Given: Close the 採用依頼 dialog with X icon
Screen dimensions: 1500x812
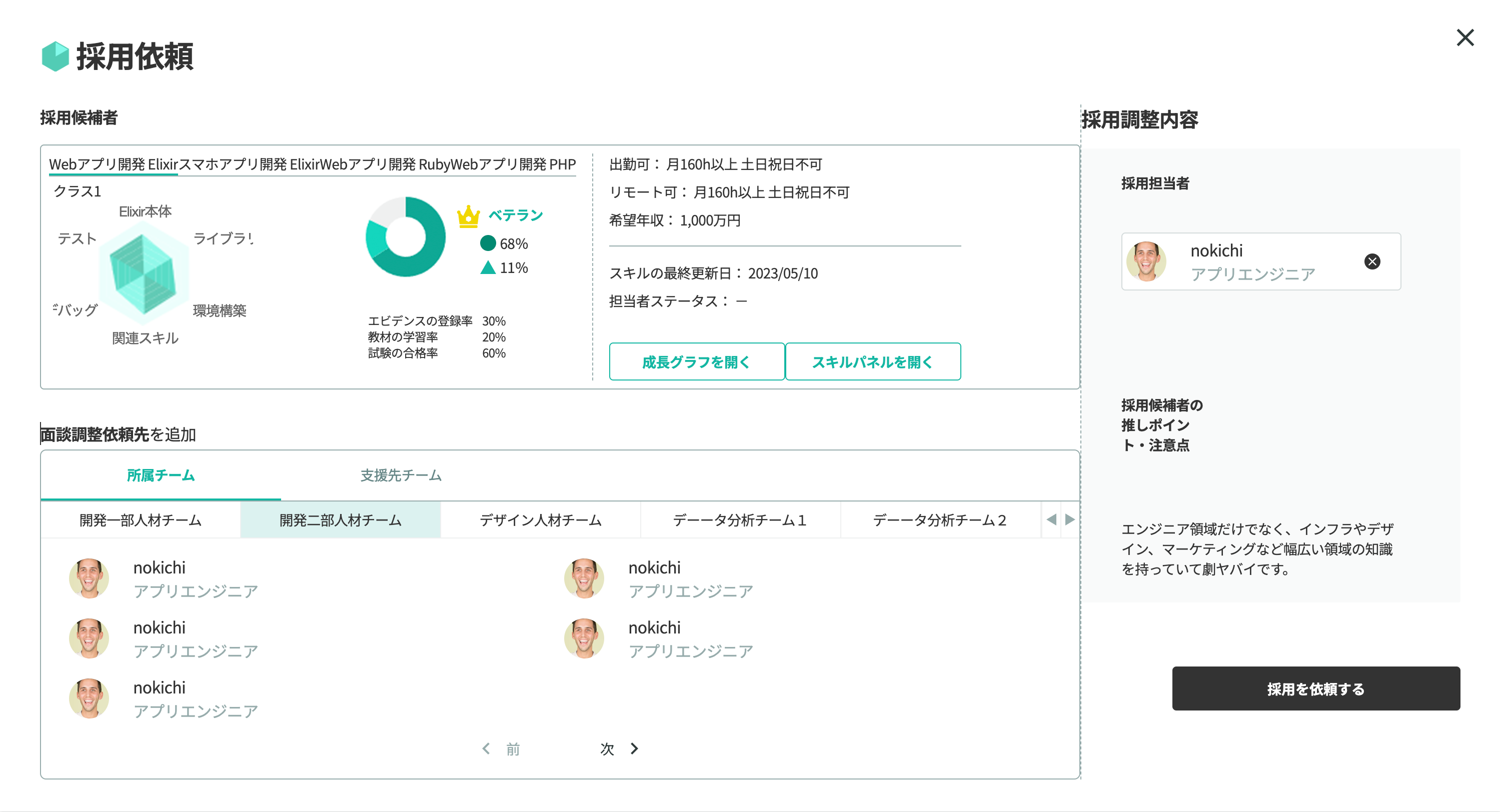Looking at the screenshot, I should 1464,38.
